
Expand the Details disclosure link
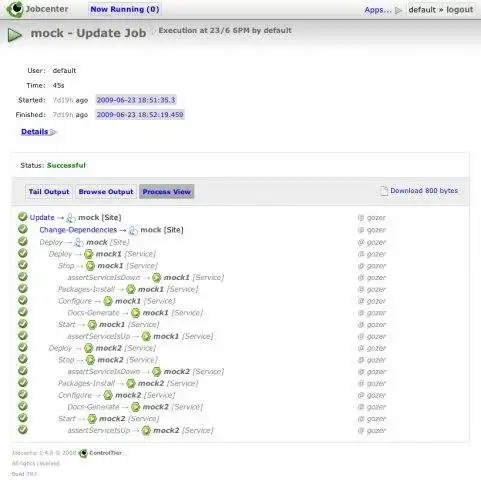pos(38,132)
